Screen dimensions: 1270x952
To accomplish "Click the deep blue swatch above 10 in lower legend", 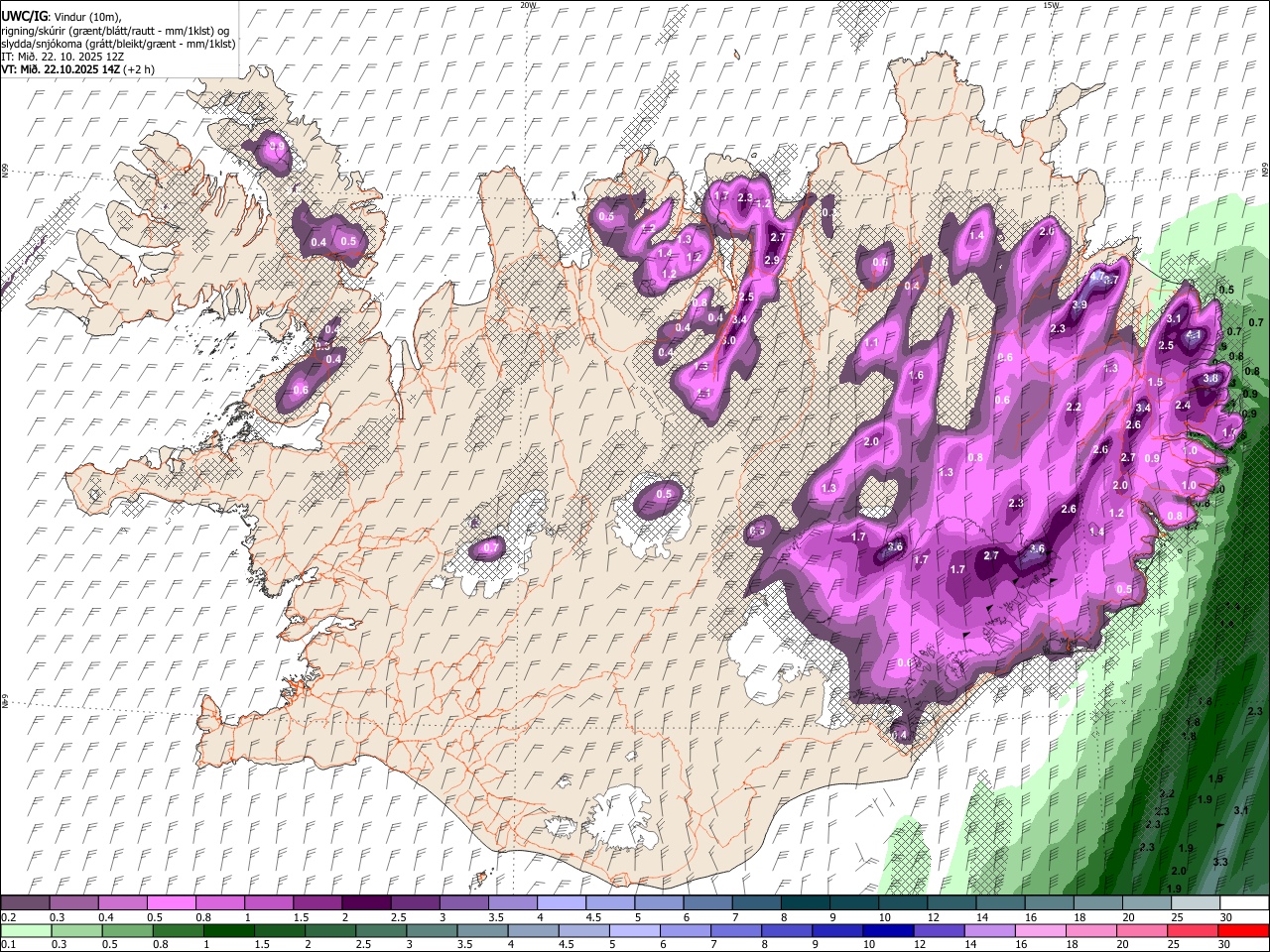I will point(887,930).
